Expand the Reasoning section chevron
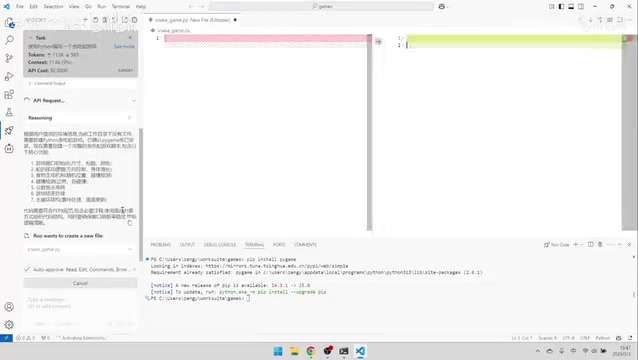Viewport: 638px width, 360px height. (x=129, y=118)
